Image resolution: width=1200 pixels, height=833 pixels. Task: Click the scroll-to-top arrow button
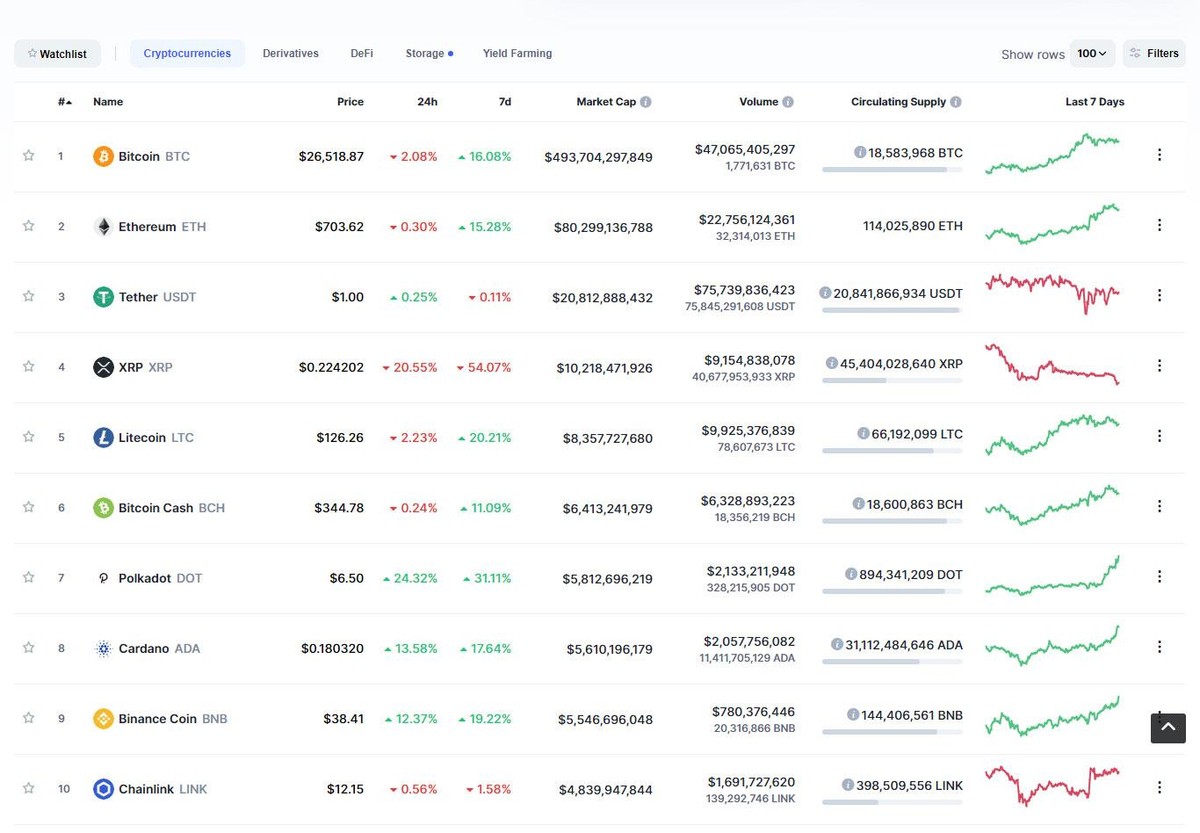(x=1167, y=728)
